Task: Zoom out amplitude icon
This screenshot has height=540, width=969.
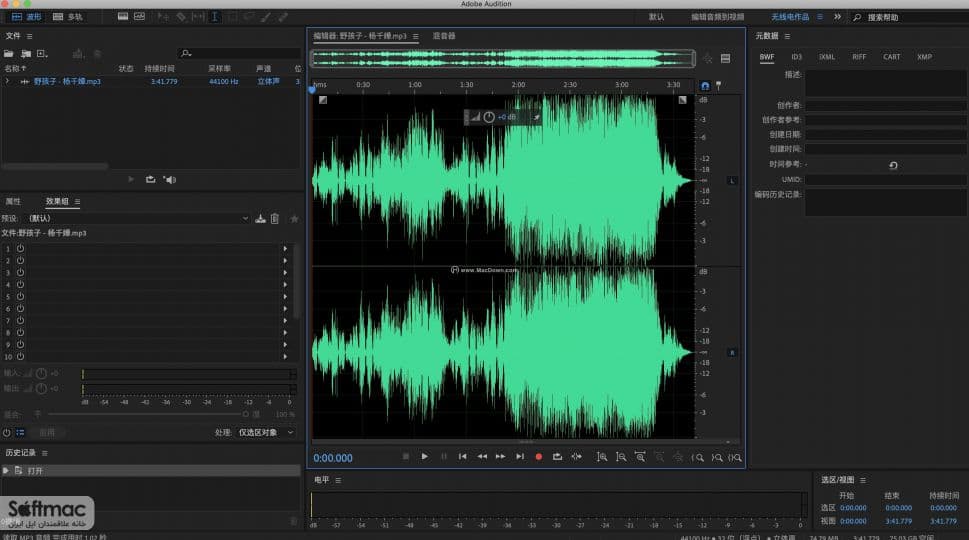Action: point(621,457)
